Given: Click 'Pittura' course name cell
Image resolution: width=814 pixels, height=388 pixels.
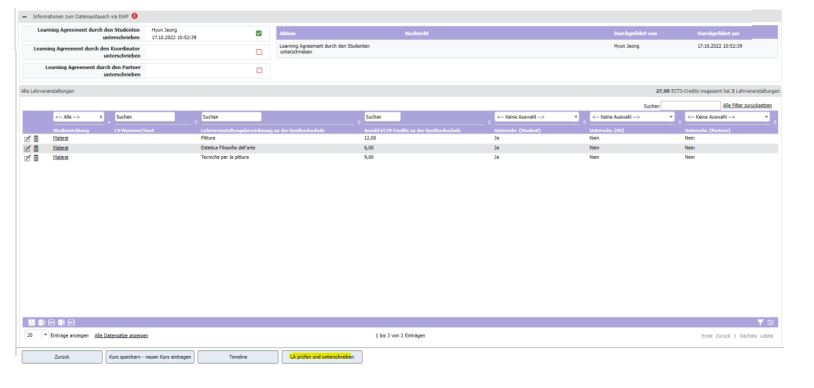Looking at the screenshot, I should pos(208,139).
